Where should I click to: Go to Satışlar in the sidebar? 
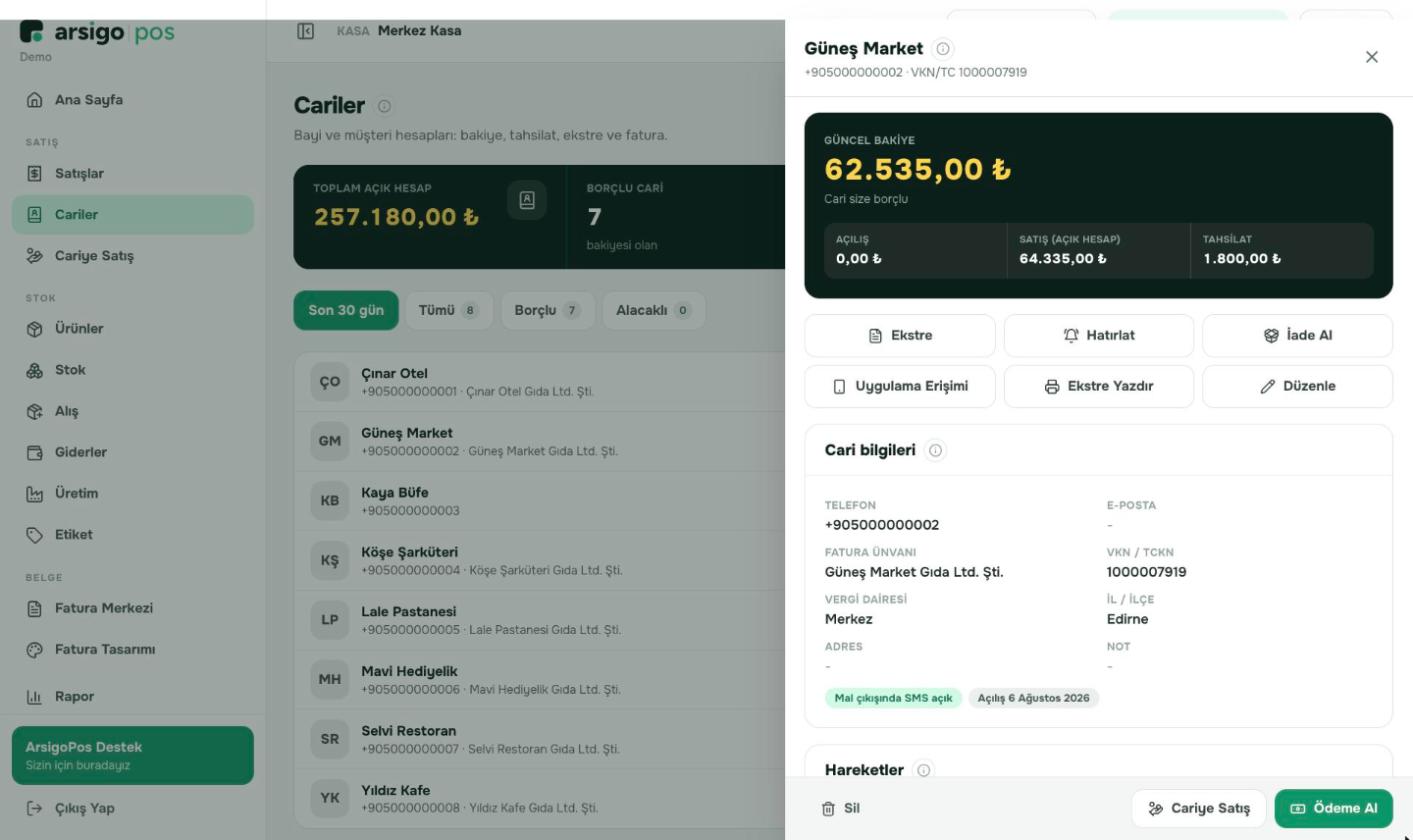[x=133, y=174]
